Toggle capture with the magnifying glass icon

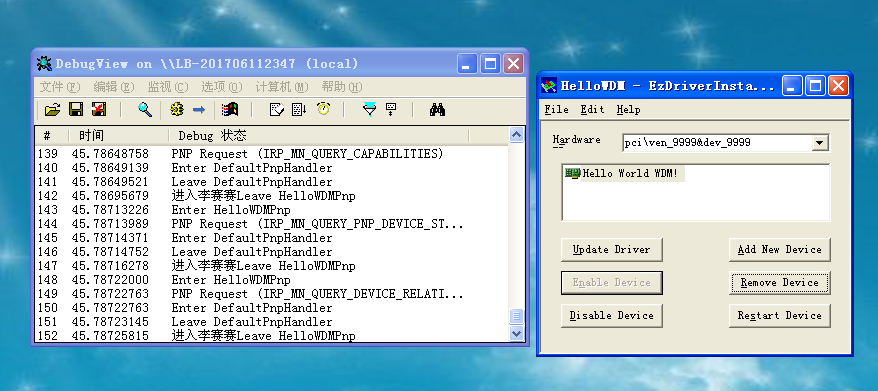tap(145, 109)
